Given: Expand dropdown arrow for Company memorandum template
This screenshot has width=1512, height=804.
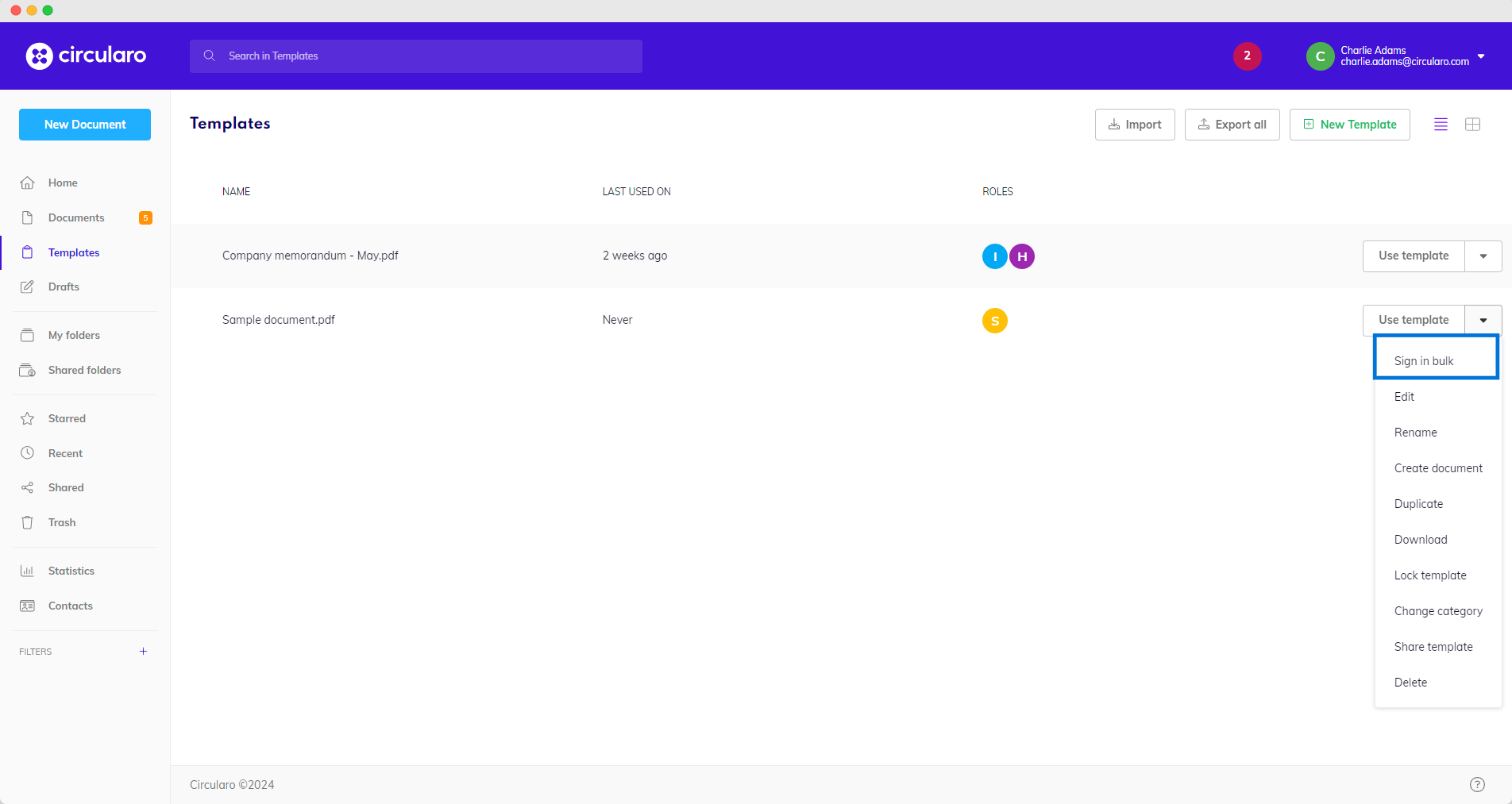Looking at the screenshot, I should click(x=1483, y=256).
